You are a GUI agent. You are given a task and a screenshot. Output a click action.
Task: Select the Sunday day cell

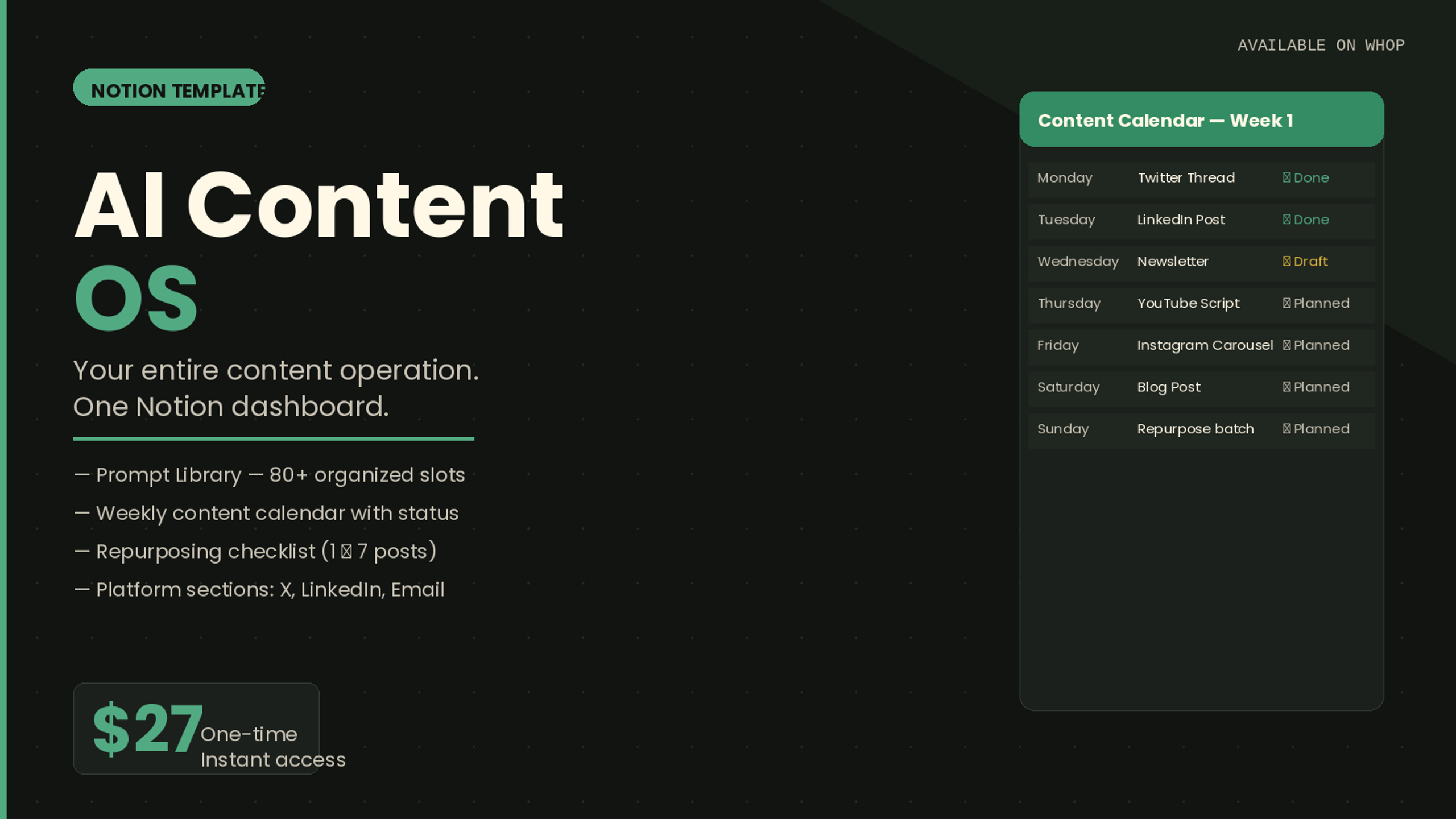(x=1062, y=429)
